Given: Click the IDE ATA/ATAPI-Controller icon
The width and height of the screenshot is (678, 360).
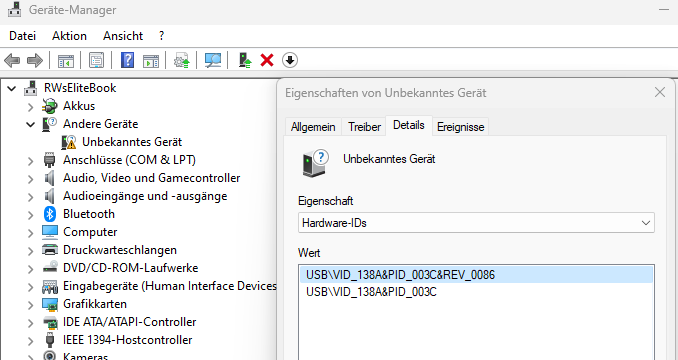Looking at the screenshot, I should [x=50, y=322].
